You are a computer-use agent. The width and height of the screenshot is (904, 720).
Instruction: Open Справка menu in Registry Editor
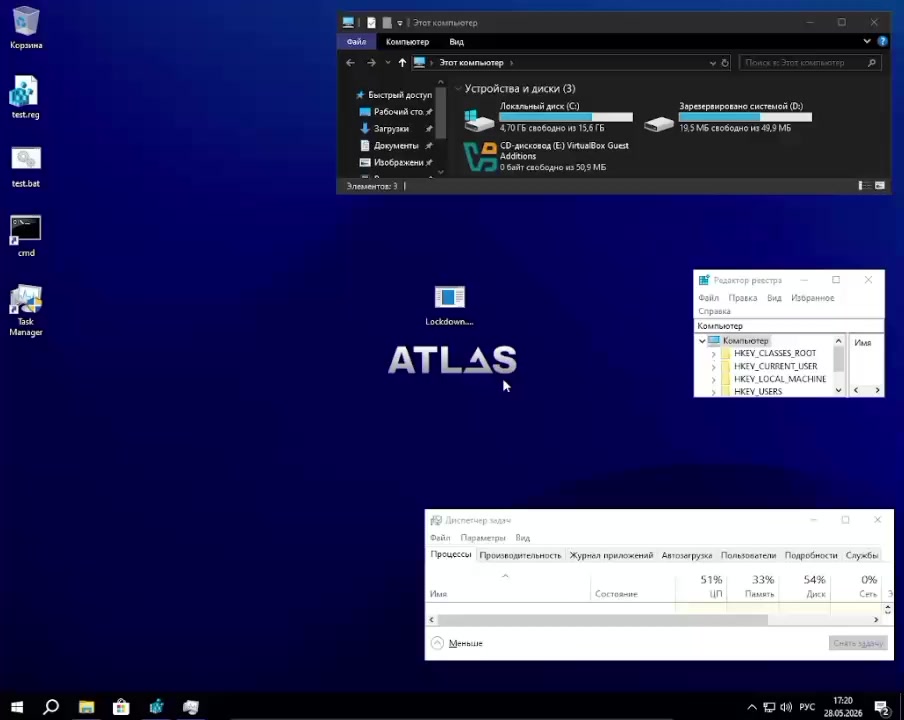click(x=714, y=311)
